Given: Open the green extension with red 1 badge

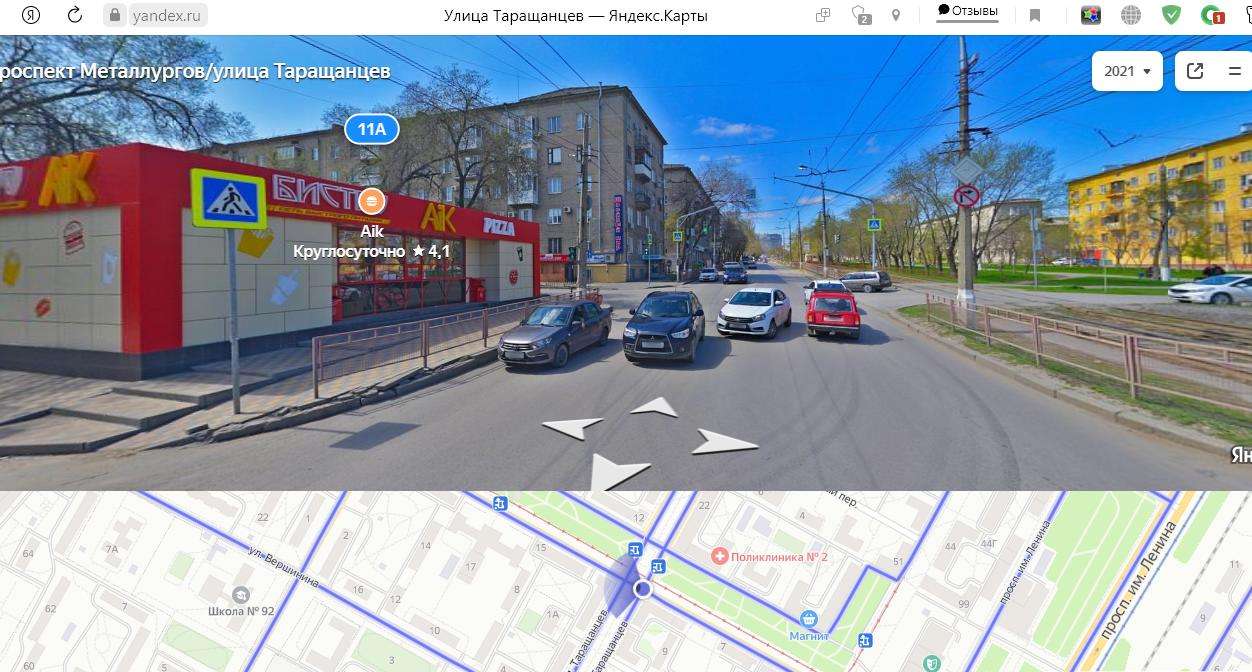Looking at the screenshot, I should 1213,15.
